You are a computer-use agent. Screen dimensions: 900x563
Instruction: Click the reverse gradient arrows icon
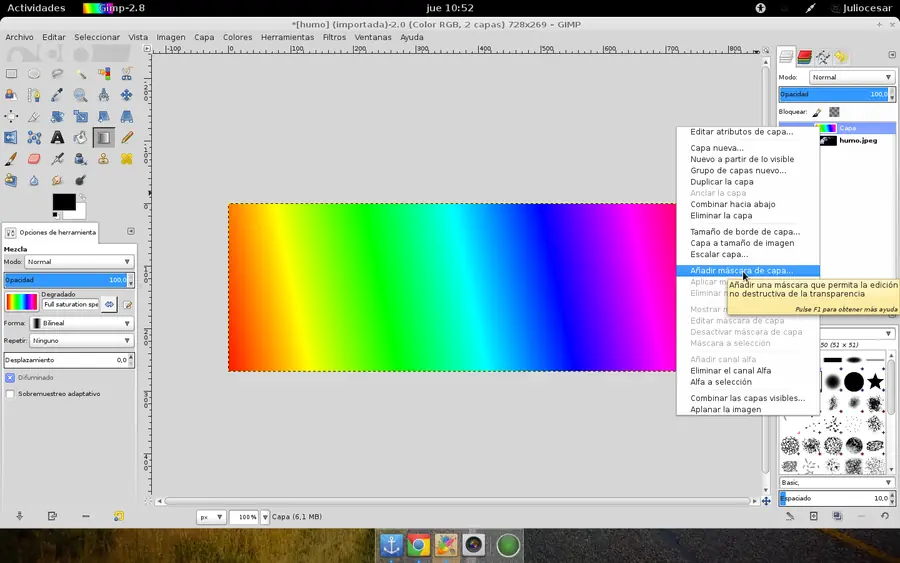pyautogui.click(x=110, y=304)
